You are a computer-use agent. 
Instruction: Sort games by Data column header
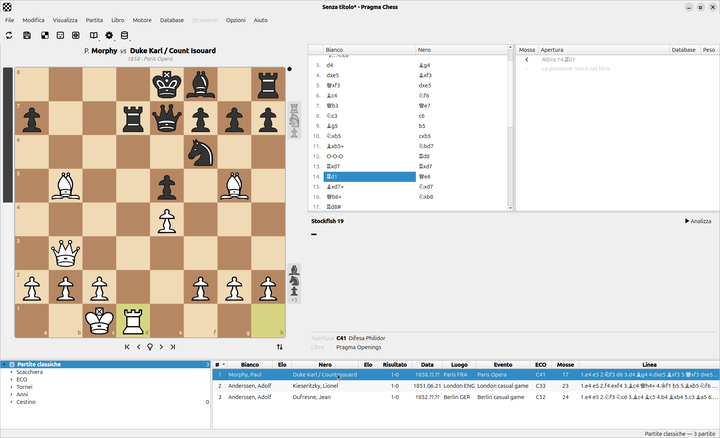pyautogui.click(x=427, y=365)
